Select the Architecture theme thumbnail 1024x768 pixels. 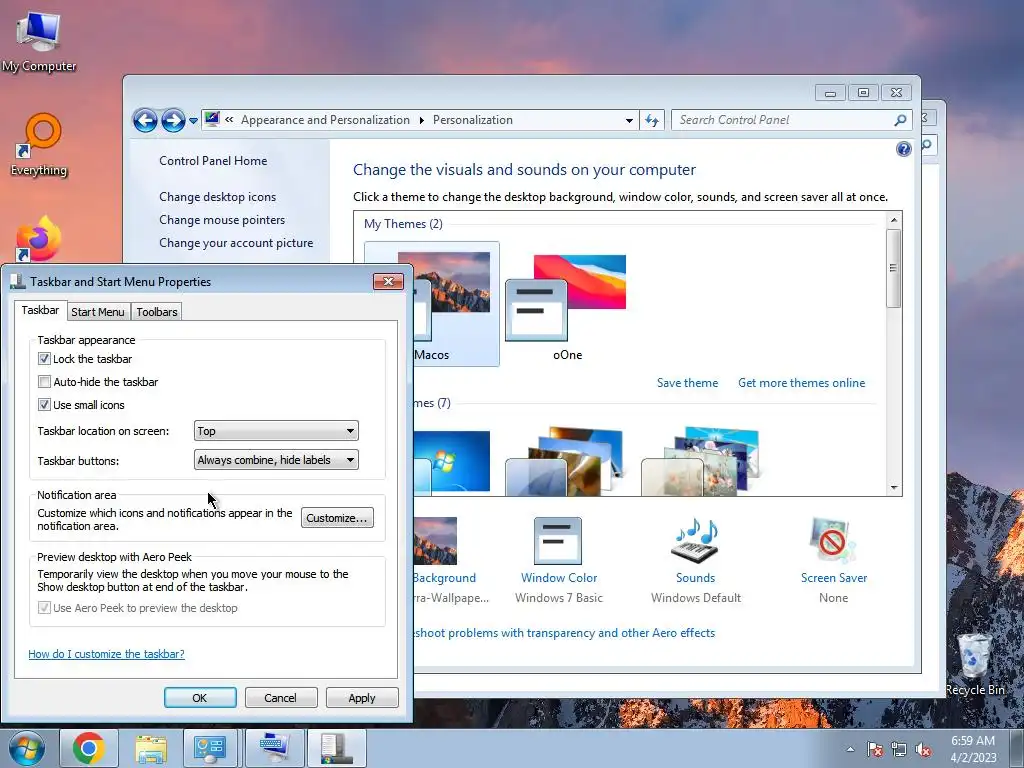coord(566,461)
